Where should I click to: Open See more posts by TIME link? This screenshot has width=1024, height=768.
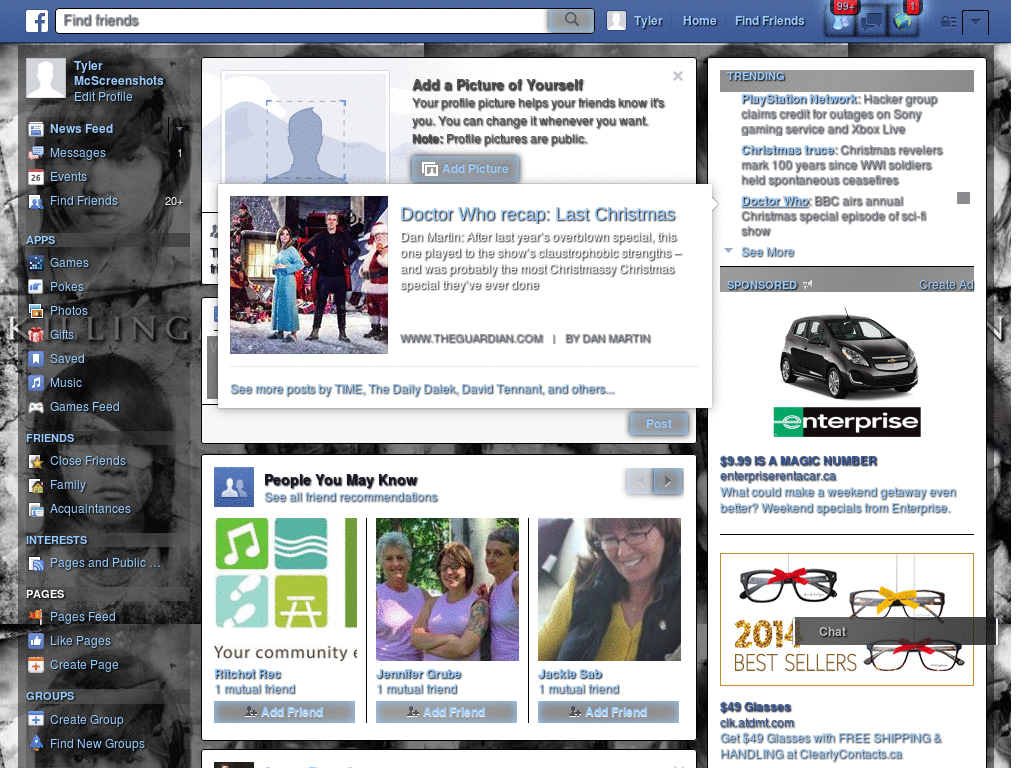click(422, 389)
